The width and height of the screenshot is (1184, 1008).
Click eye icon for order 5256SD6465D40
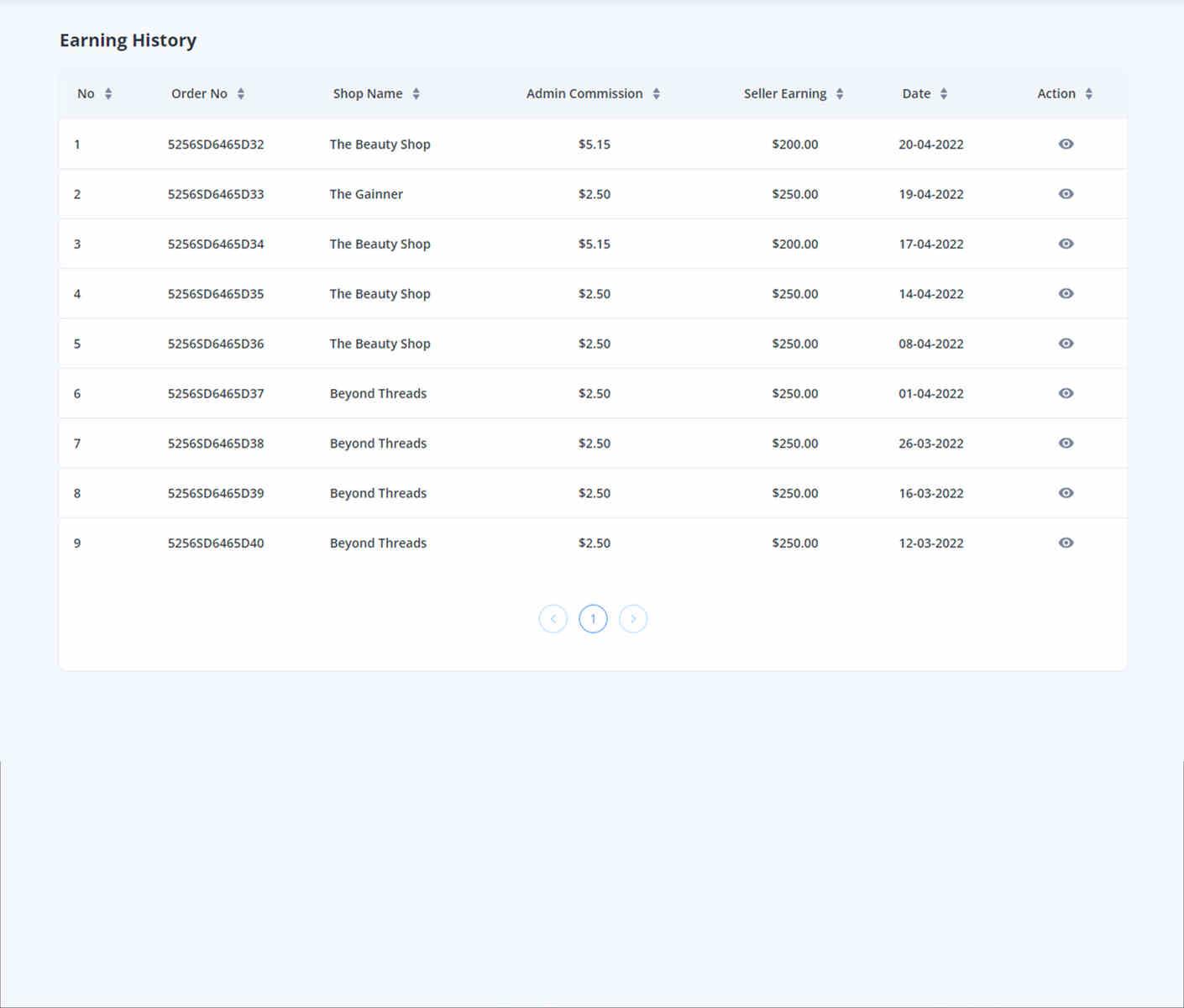tap(1066, 543)
